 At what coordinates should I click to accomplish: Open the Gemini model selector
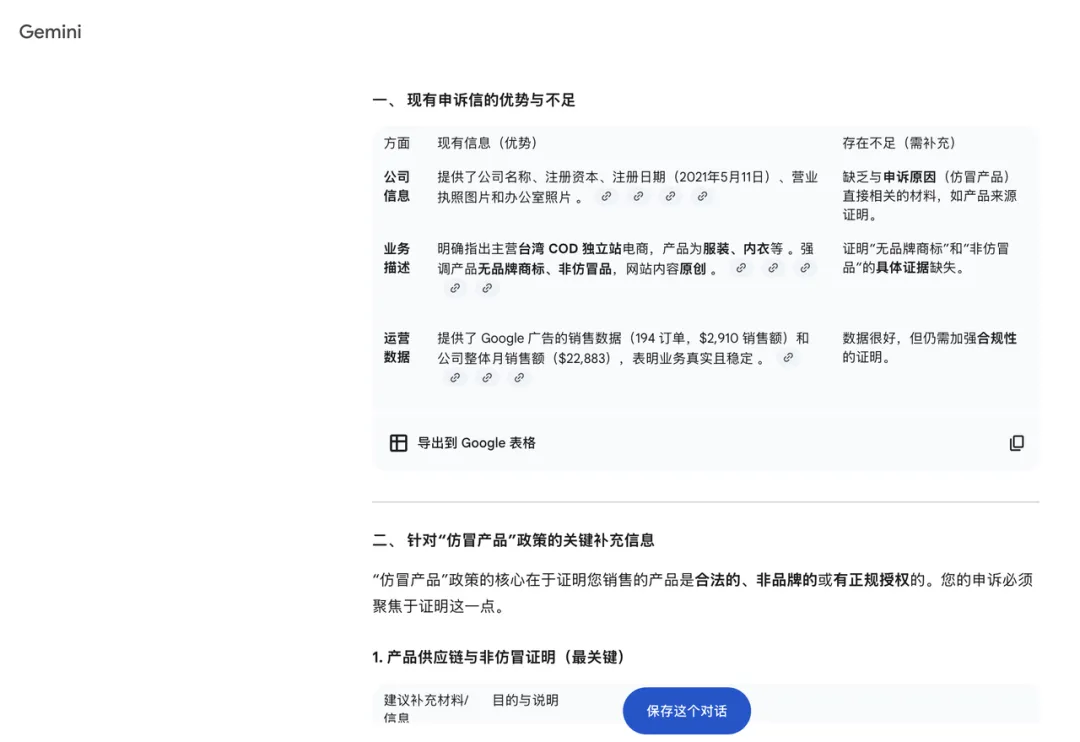click(48, 32)
